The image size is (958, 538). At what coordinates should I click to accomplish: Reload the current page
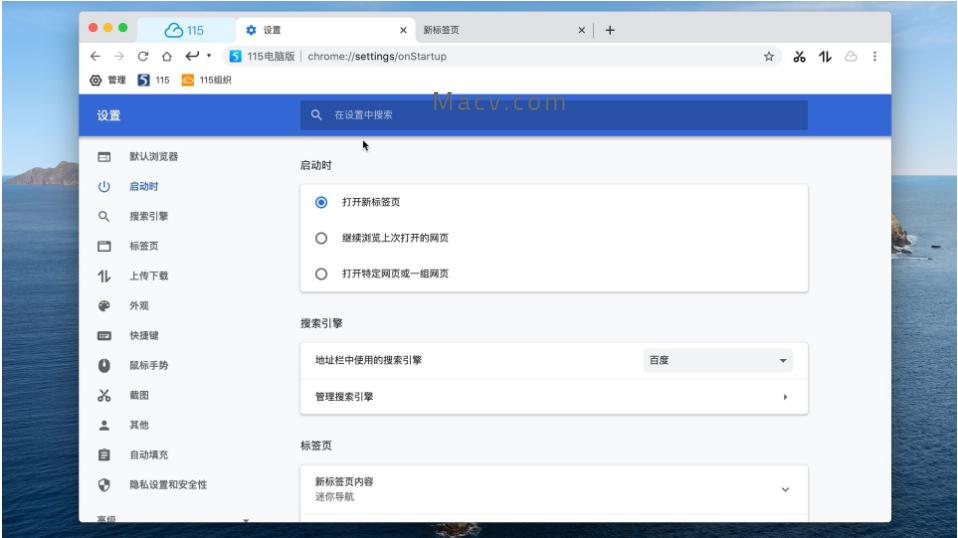(x=143, y=56)
